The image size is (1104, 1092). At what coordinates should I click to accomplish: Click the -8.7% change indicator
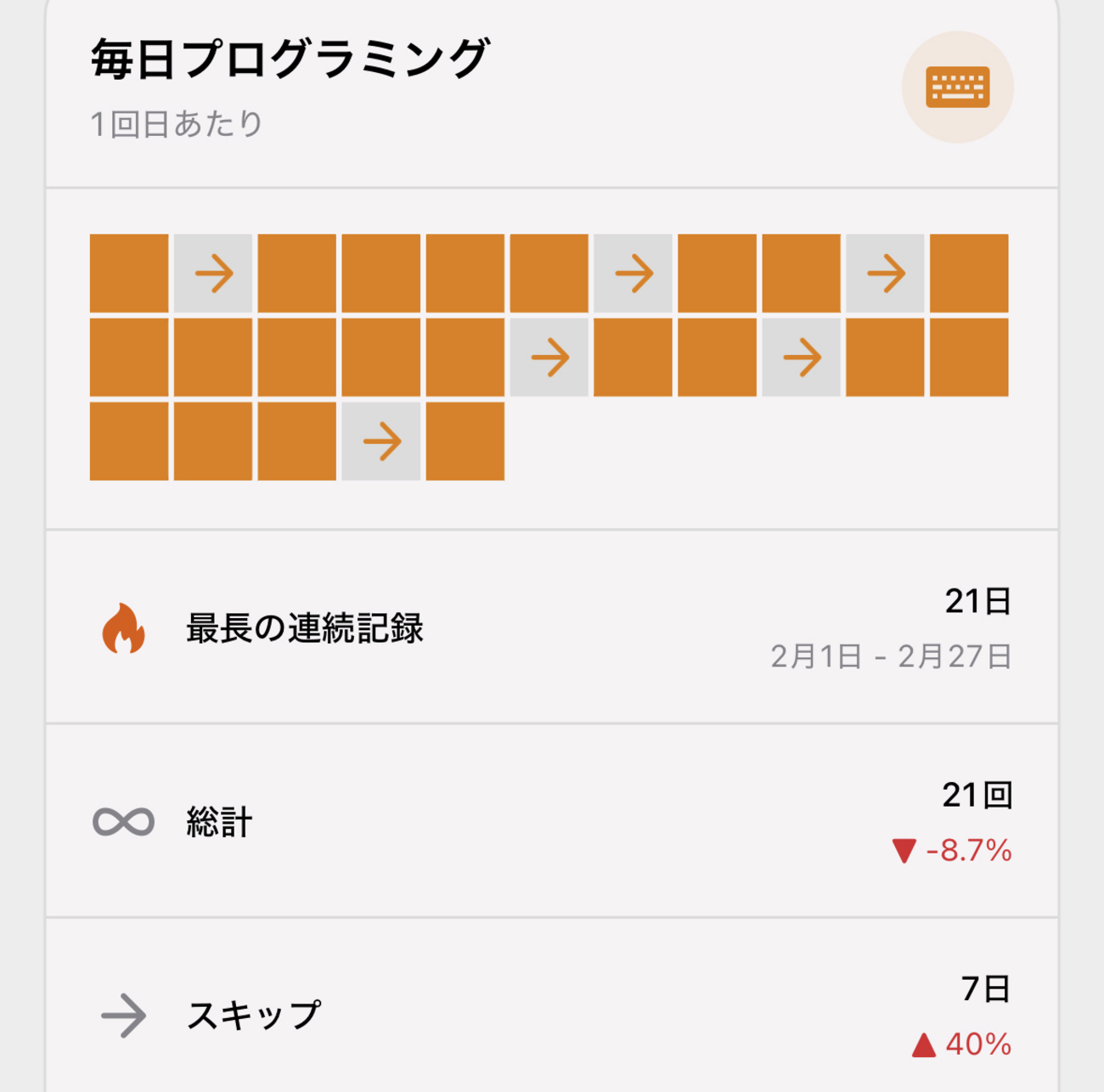point(952,850)
